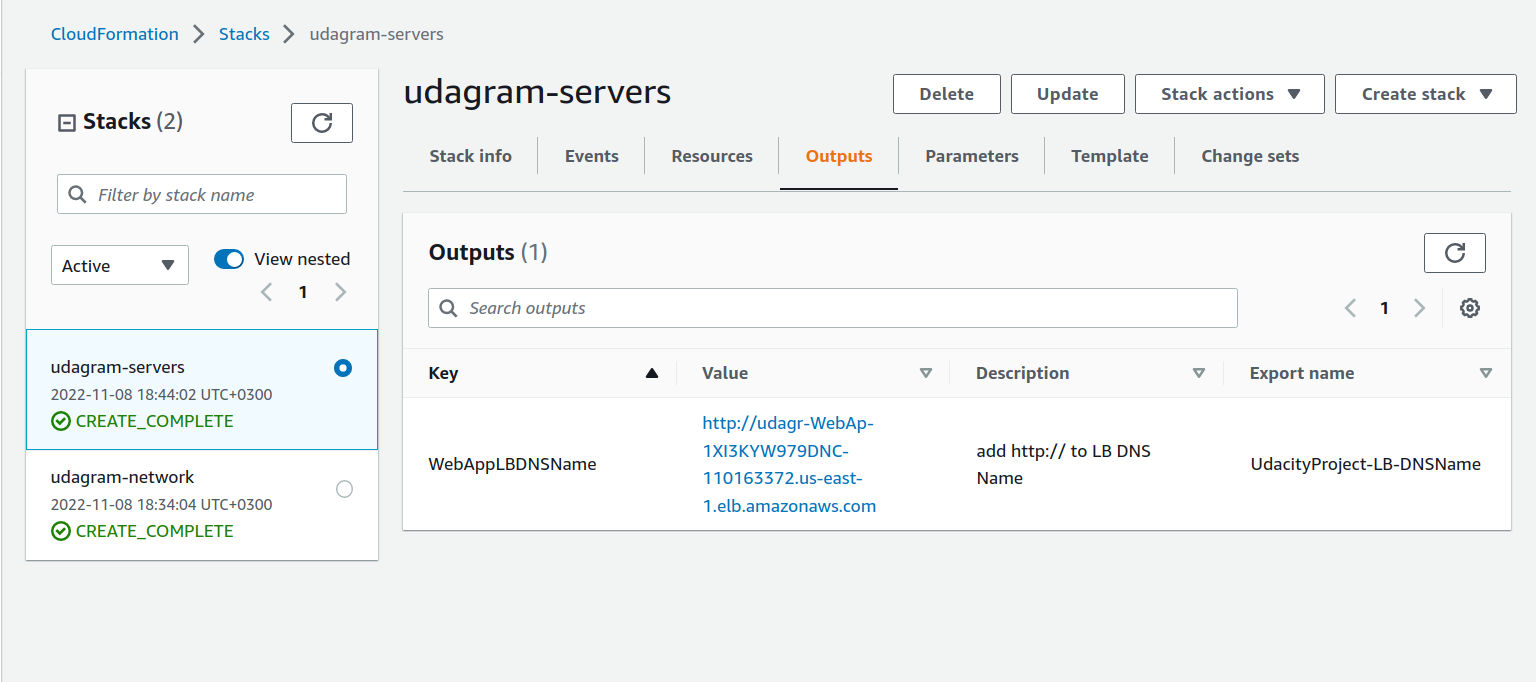Viewport: 1536px width, 682px height.
Task: Open Outputs table preferences gear
Action: pos(1469,308)
